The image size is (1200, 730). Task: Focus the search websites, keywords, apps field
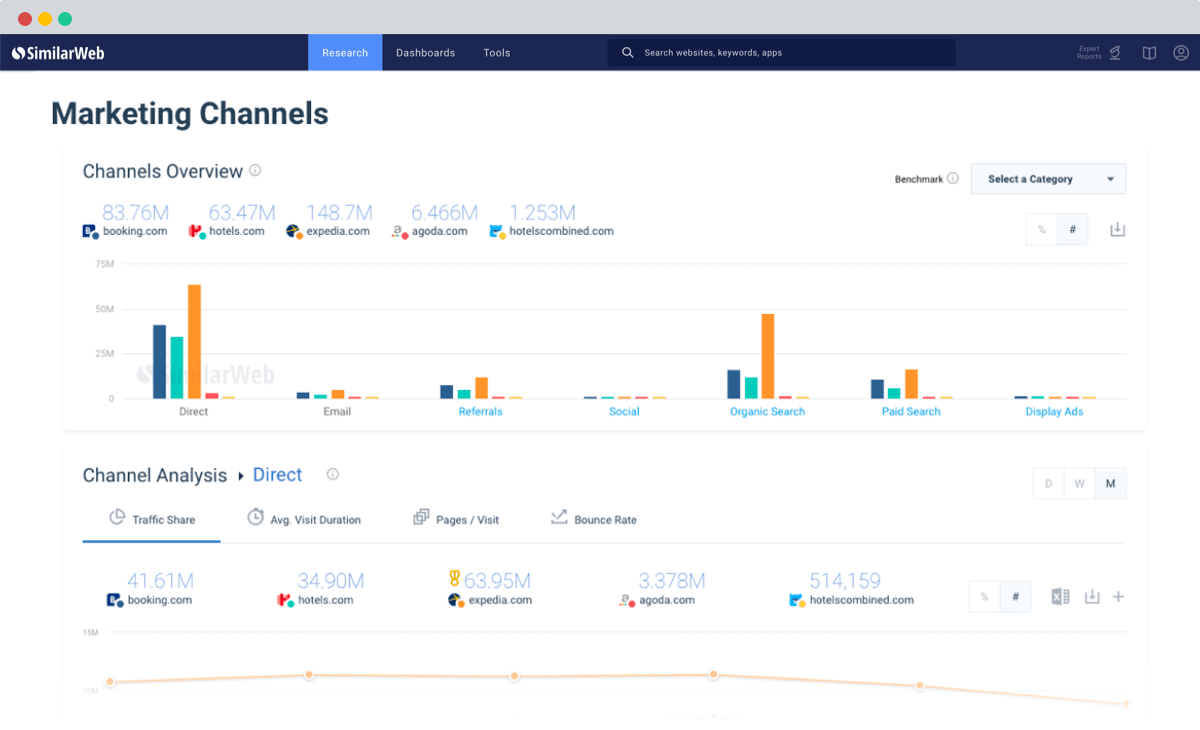[781, 53]
